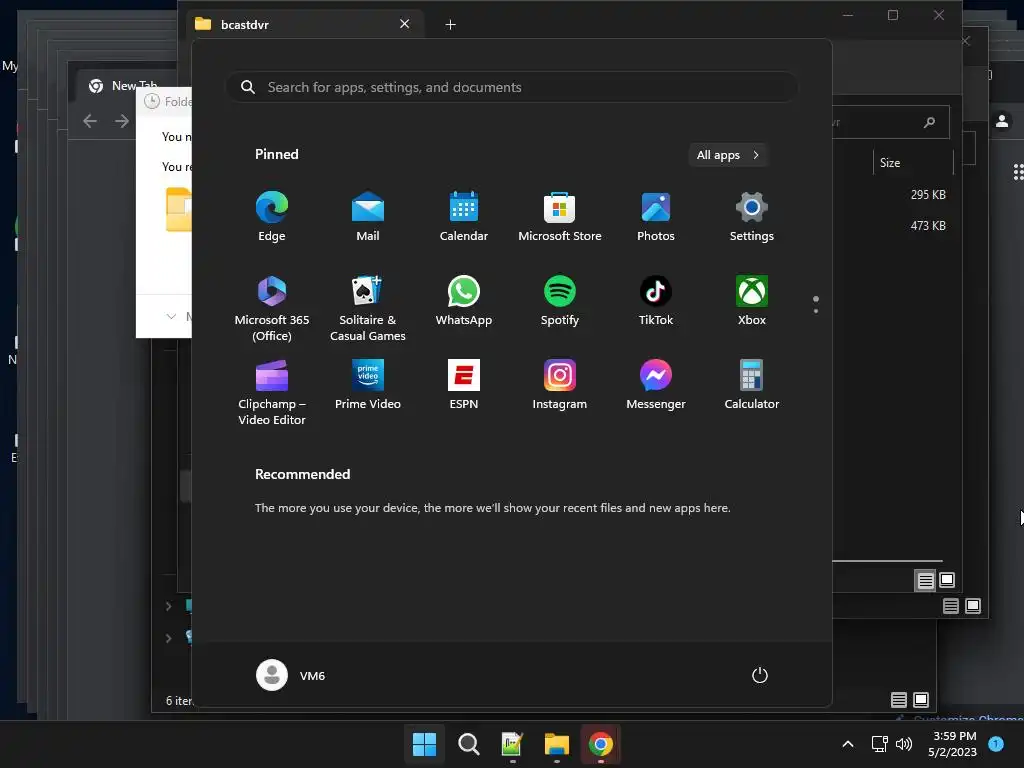Select the file sized 473 KB
1024x768 pixels.
(927, 225)
